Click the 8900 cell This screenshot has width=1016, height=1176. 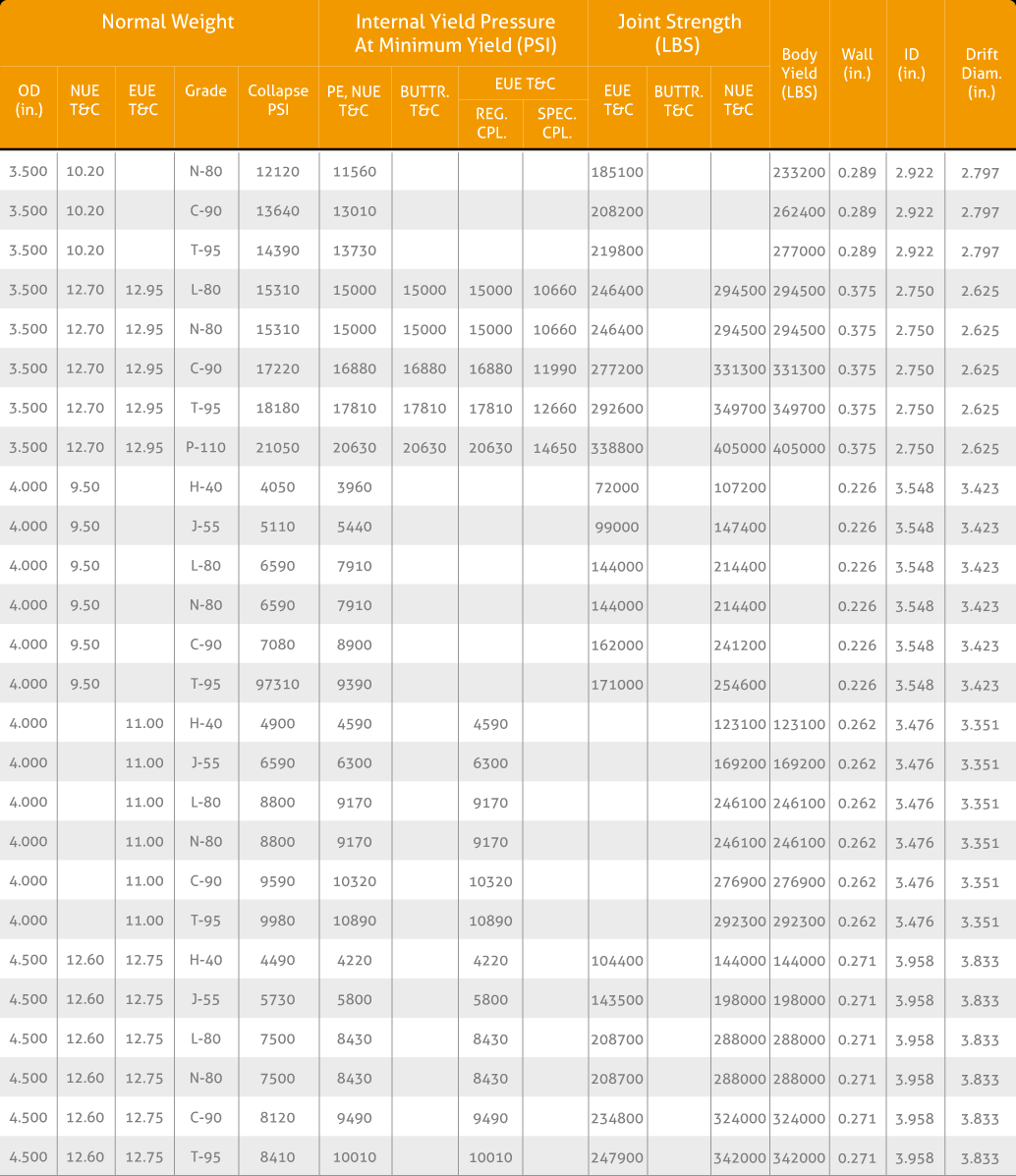354,645
